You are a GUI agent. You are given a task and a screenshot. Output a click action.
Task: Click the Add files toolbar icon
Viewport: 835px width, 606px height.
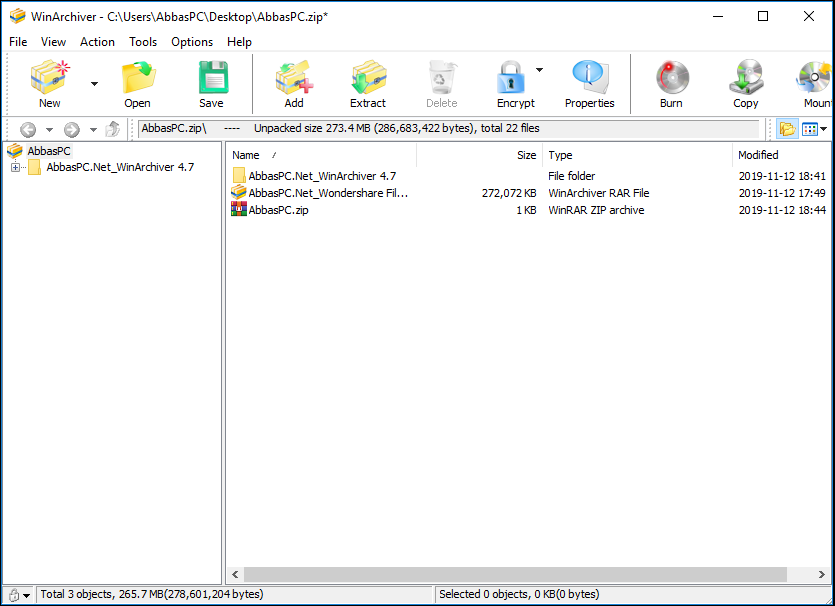pyautogui.click(x=294, y=77)
